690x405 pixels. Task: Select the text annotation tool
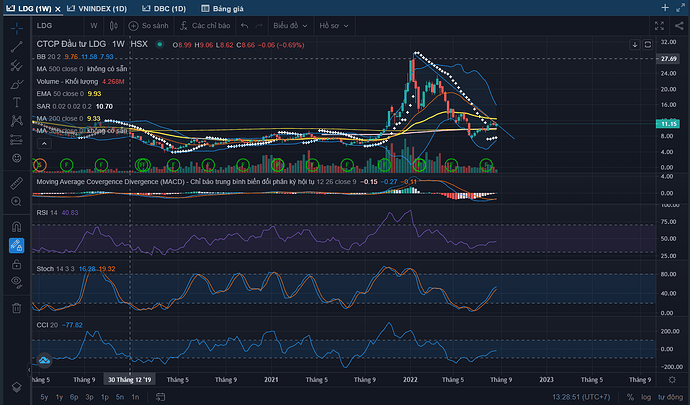click(17, 101)
